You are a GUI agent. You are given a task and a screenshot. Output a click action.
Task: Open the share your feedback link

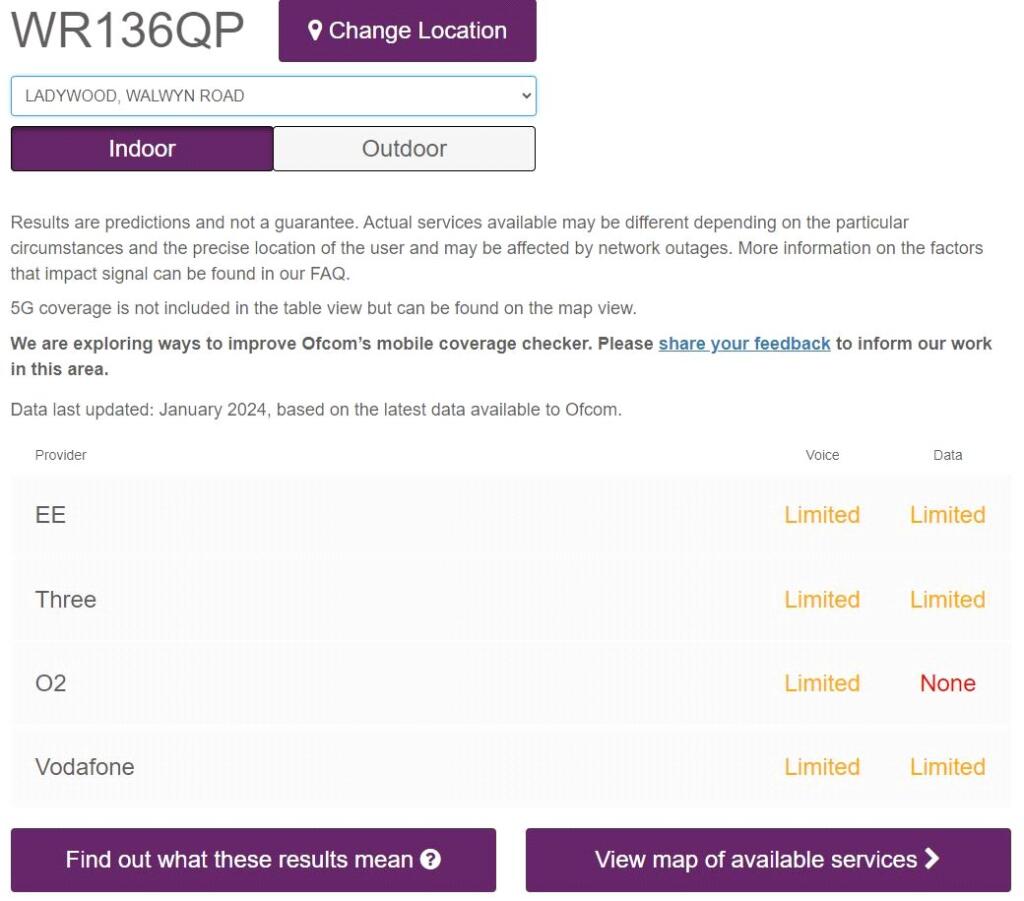(x=744, y=343)
